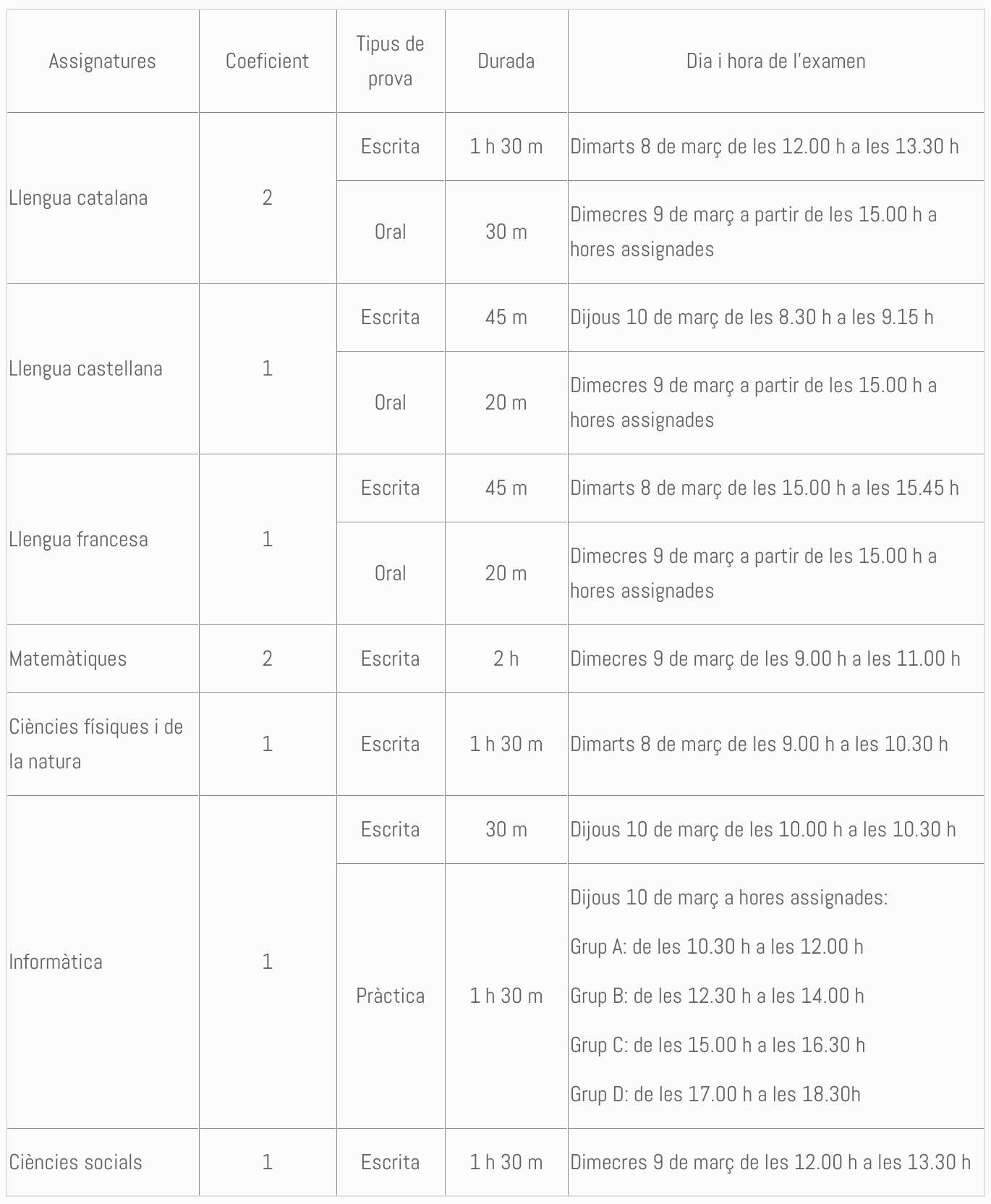The image size is (991, 1204).
Task: Click the Tipus de prova header
Action: pos(390,61)
